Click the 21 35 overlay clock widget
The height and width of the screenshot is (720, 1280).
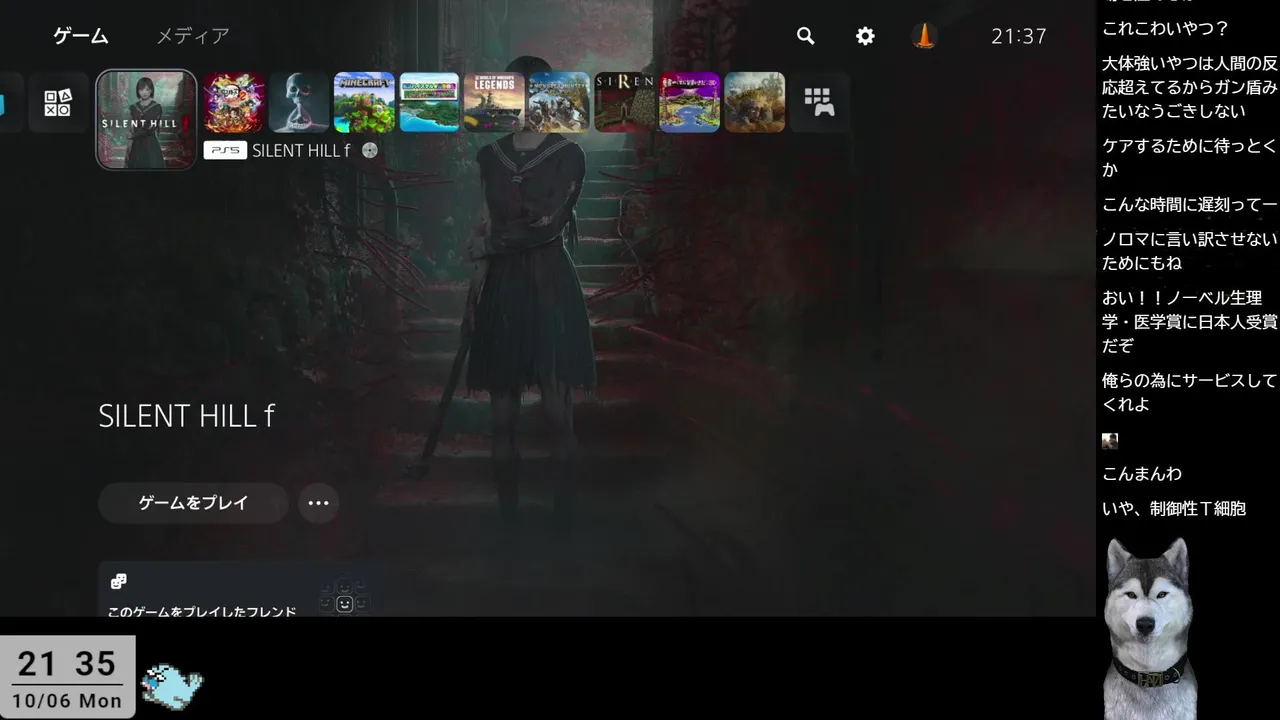click(x=67, y=676)
